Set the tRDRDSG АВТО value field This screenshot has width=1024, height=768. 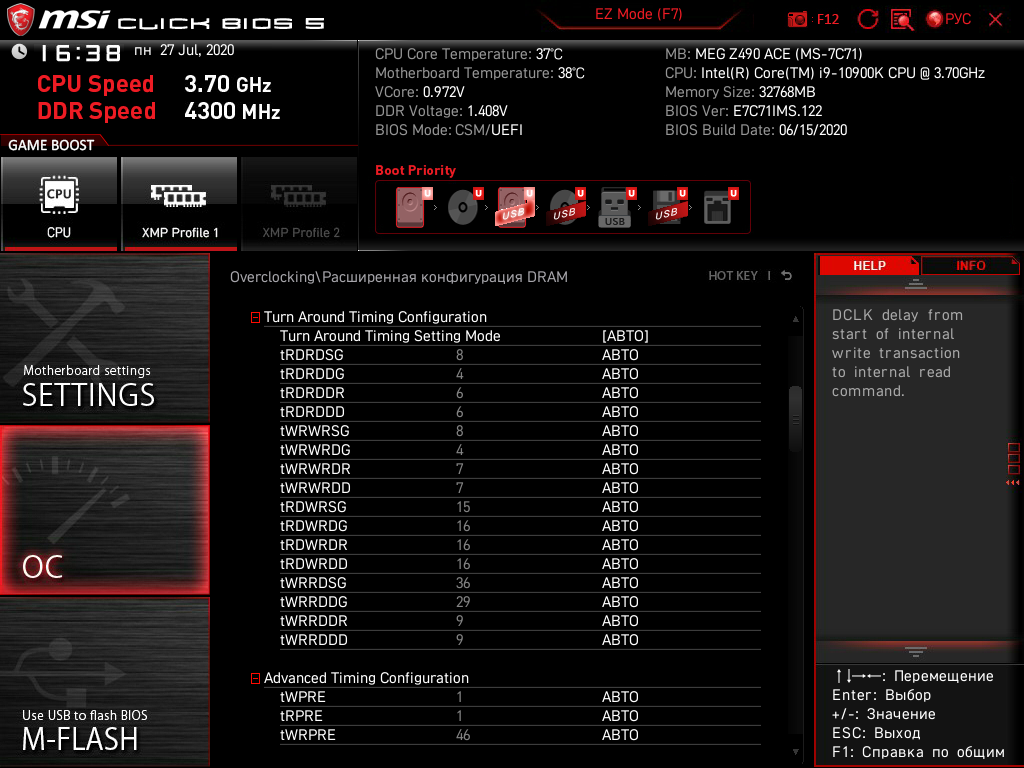[x=620, y=355]
